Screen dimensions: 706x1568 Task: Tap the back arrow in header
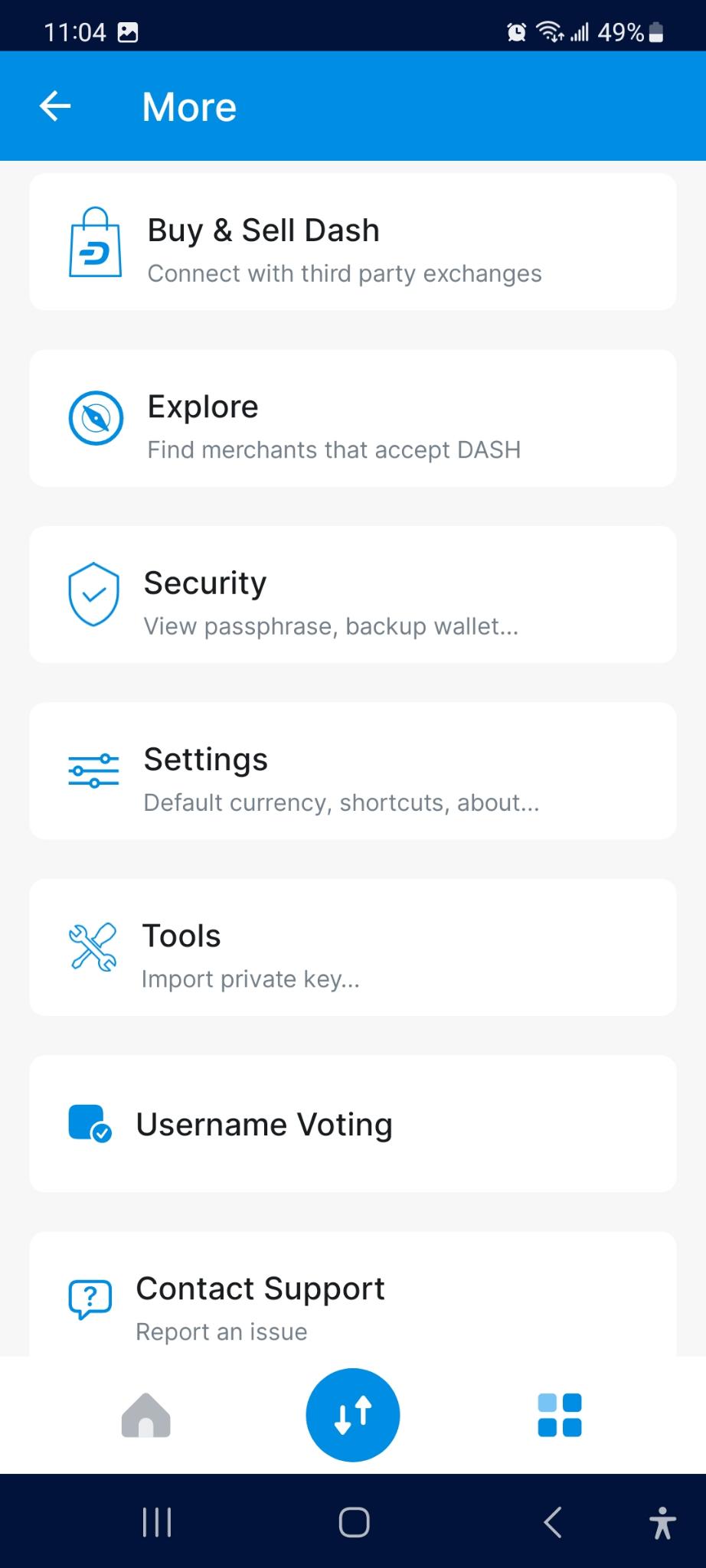(55, 106)
